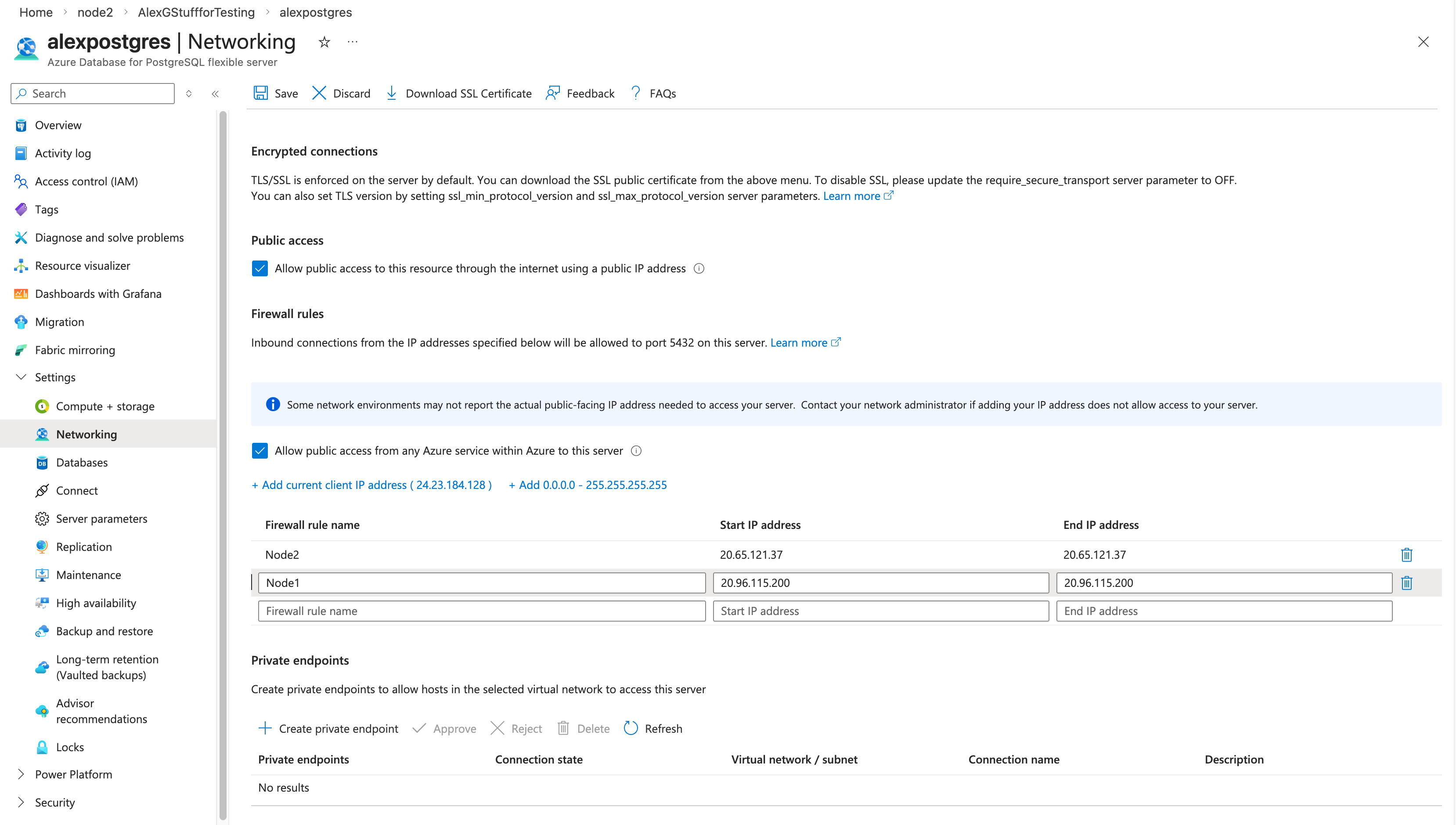Click the Replication globe icon
Viewport: 1456px width, 825px height.
point(42,547)
